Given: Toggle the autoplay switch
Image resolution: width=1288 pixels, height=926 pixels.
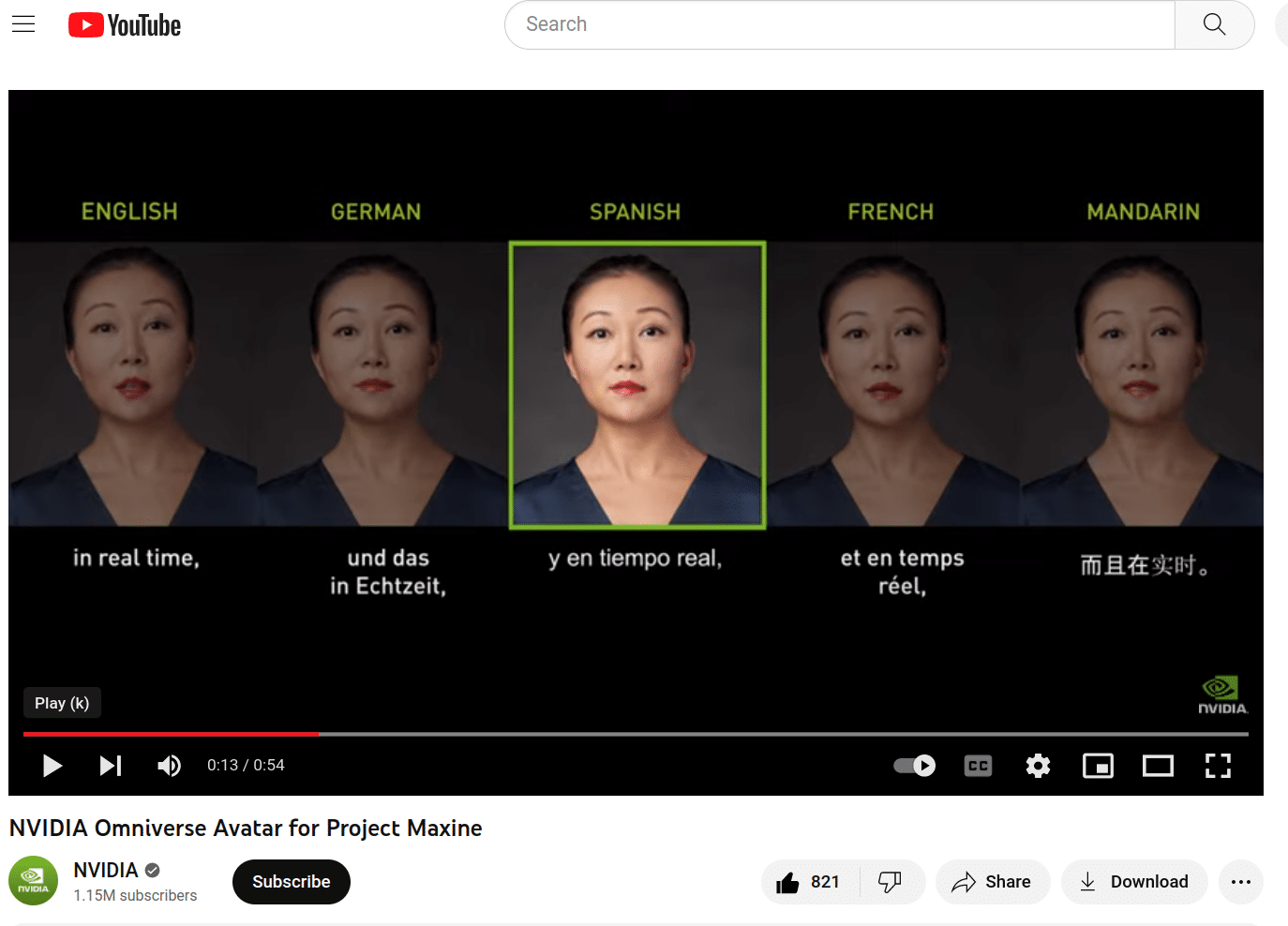Looking at the screenshot, I should pyautogui.click(x=914, y=766).
